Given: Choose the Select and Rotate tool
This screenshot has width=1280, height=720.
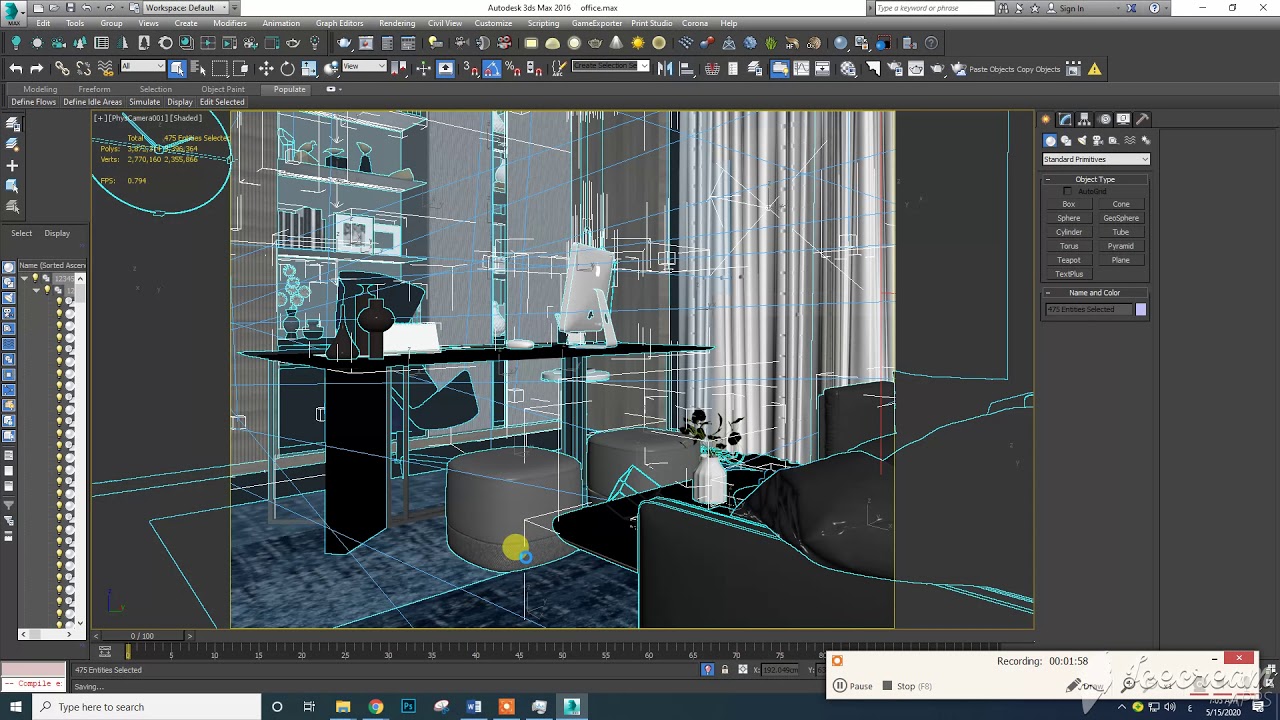Looking at the screenshot, I should 288,69.
